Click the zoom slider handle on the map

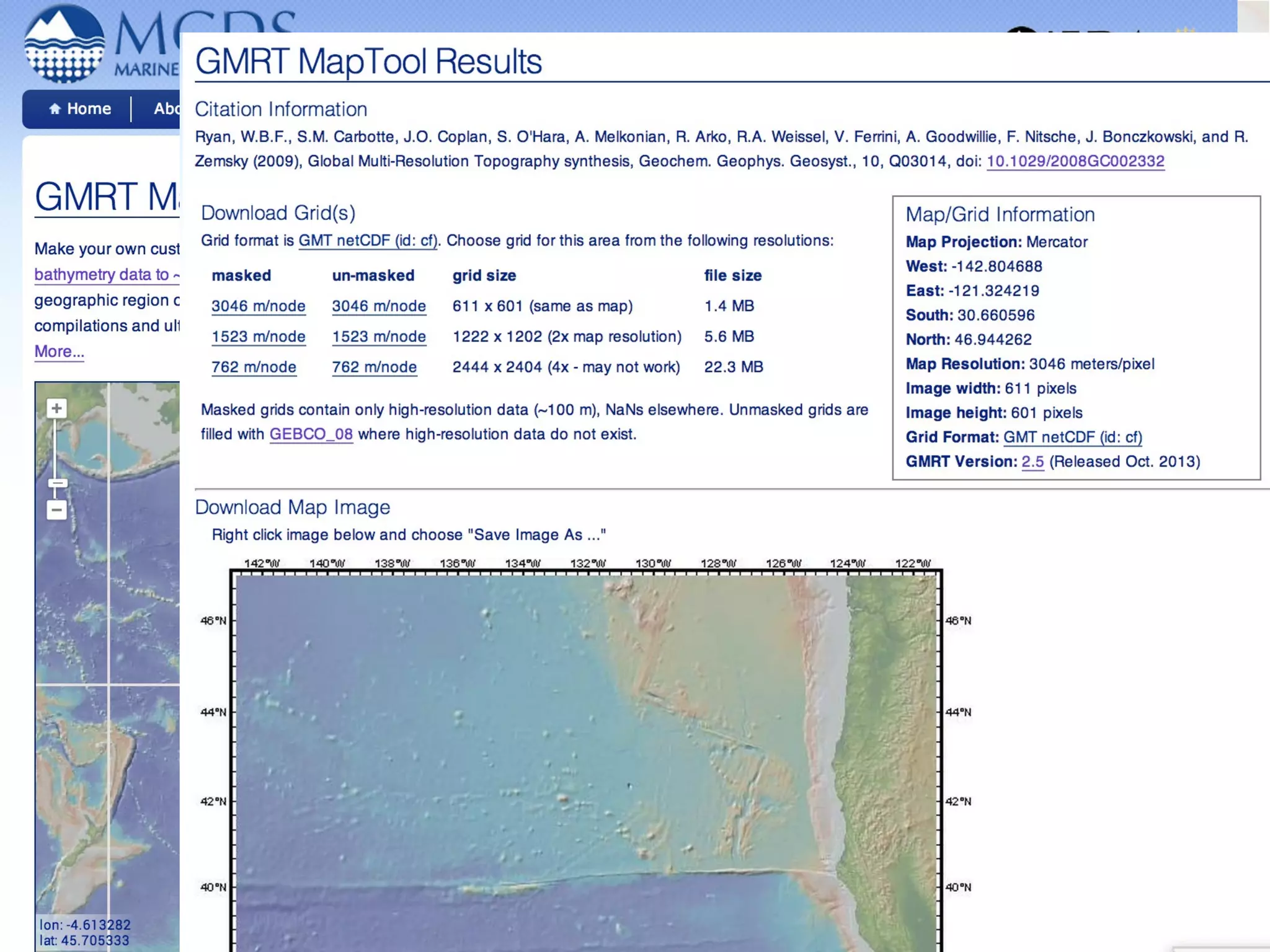(57, 483)
